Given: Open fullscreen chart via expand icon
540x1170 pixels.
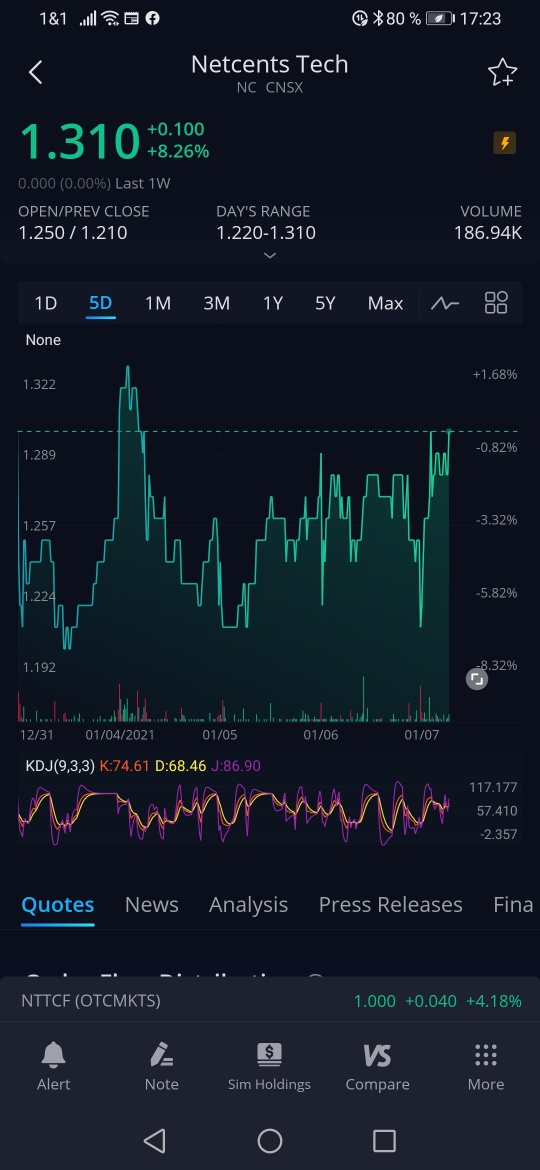Looking at the screenshot, I should [x=477, y=679].
